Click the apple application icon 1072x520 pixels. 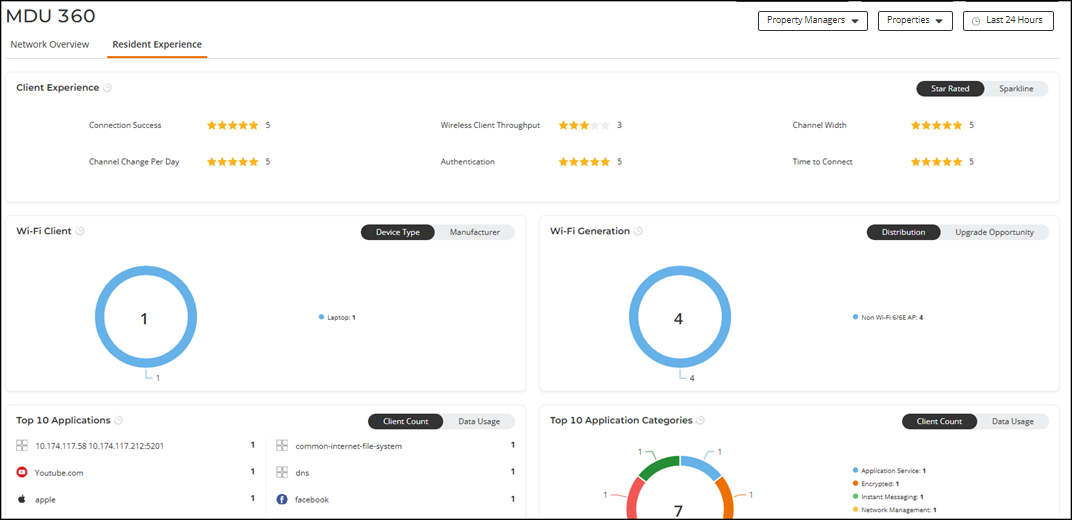pos(22,499)
